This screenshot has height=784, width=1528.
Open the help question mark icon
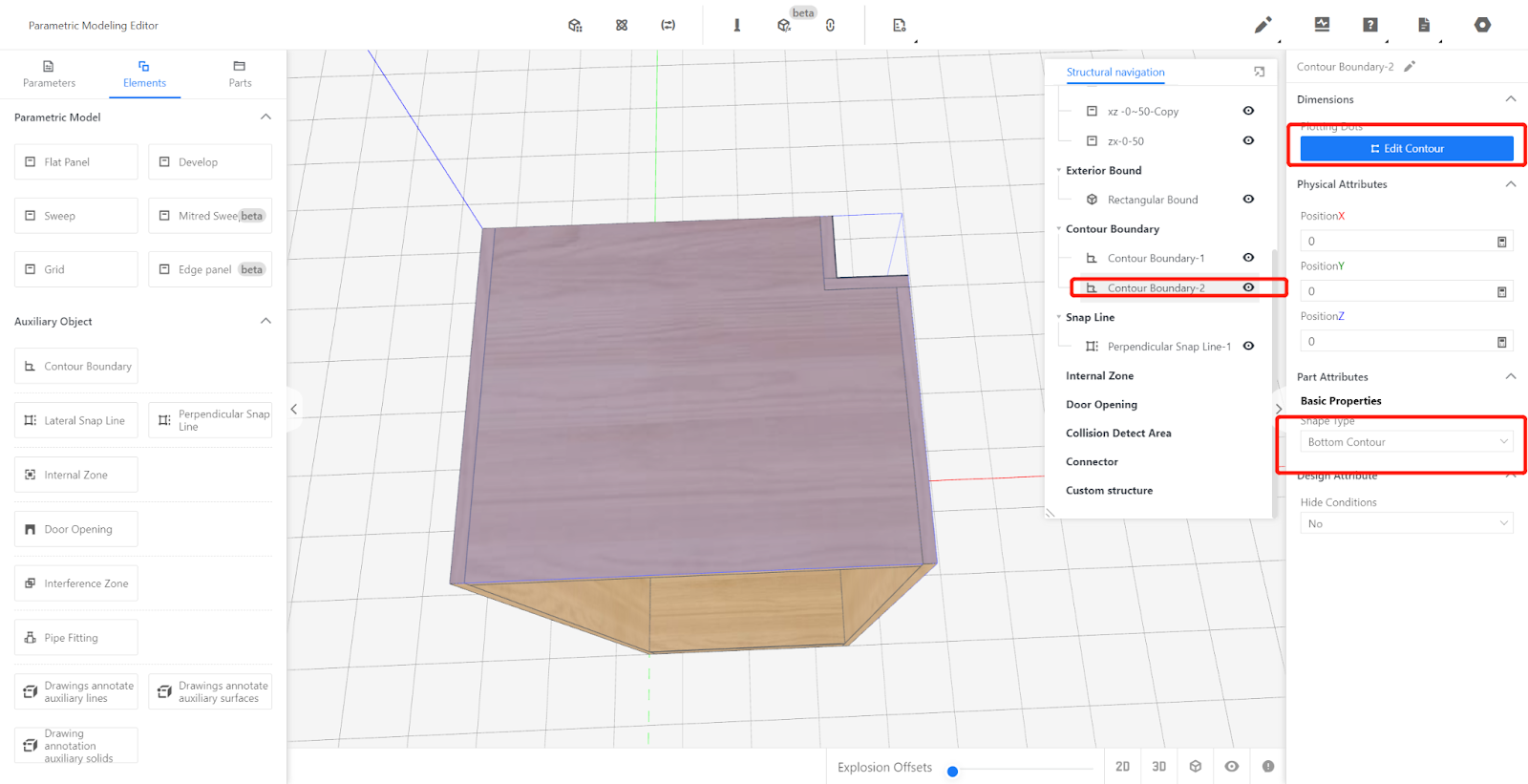[x=1370, y=25]
